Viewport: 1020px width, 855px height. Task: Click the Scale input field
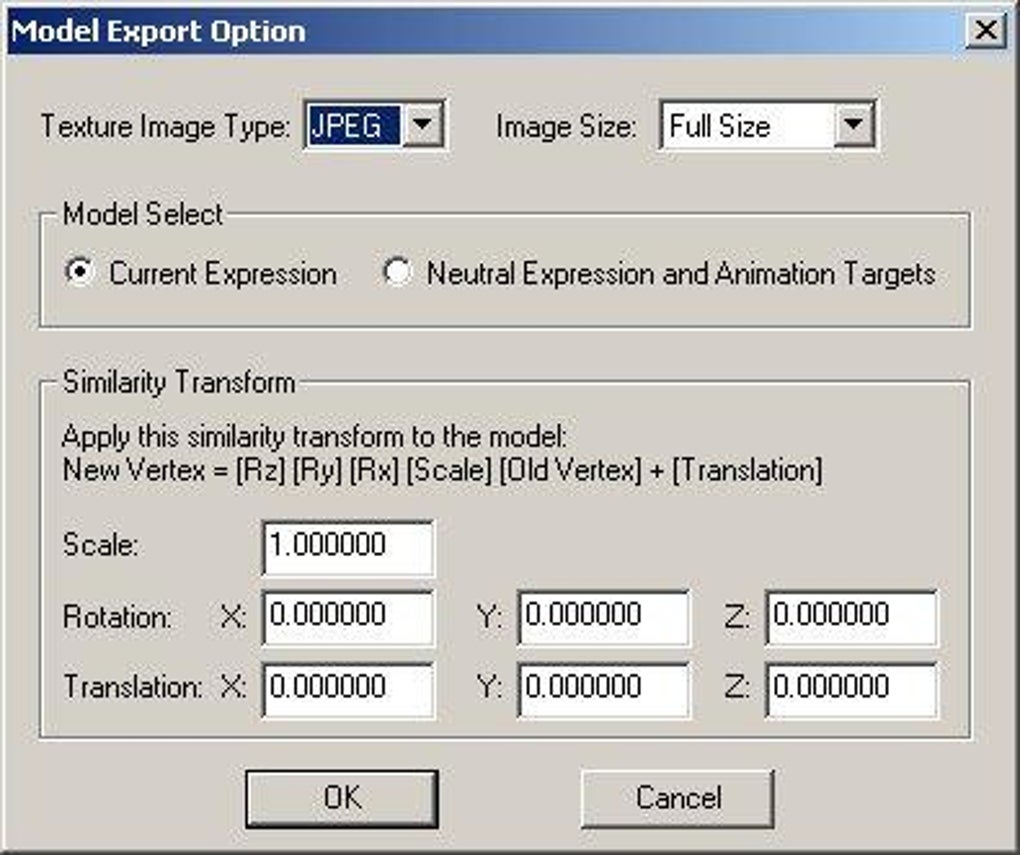(x=348, y=547)
